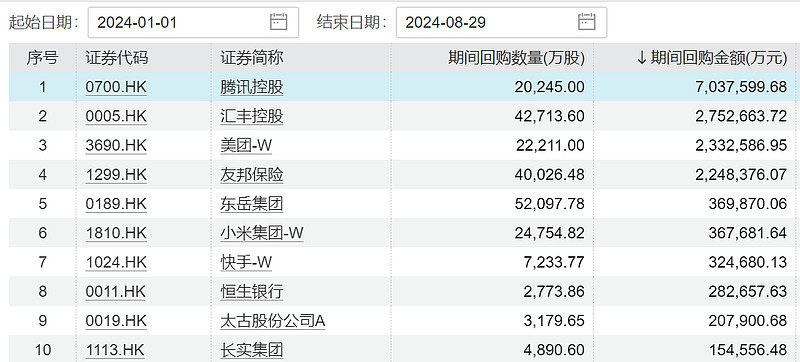Select buyback quantity cell 20,245.00
800x362 pixels.
coord(549,87)
